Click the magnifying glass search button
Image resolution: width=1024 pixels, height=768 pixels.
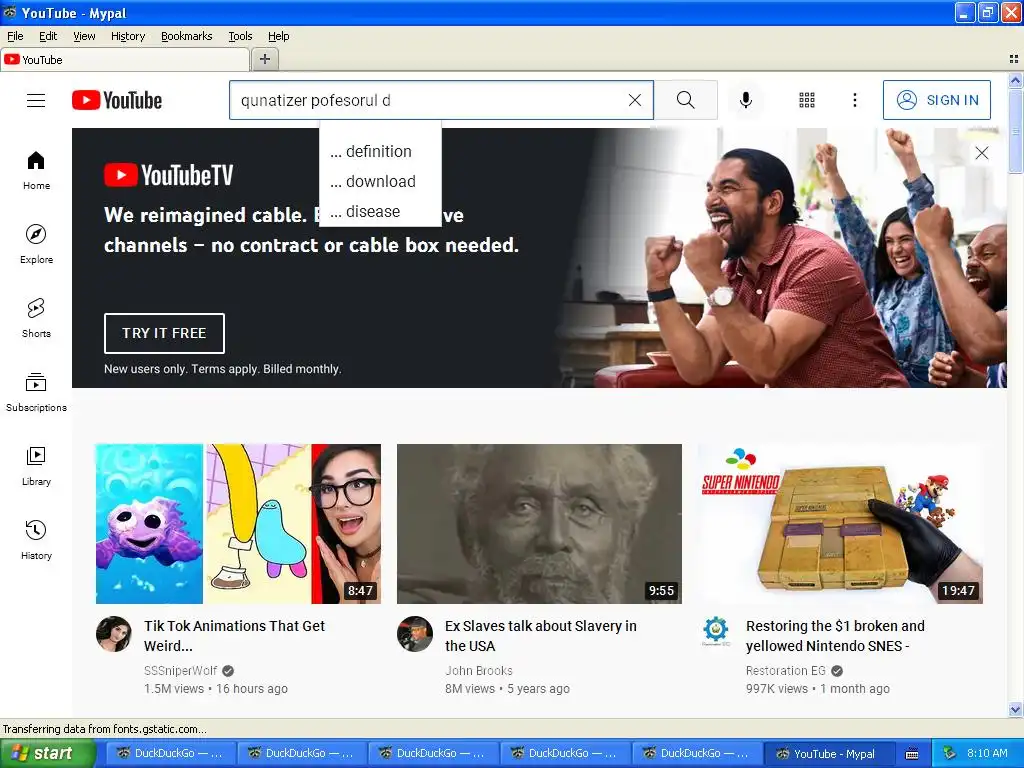(686, 100)
